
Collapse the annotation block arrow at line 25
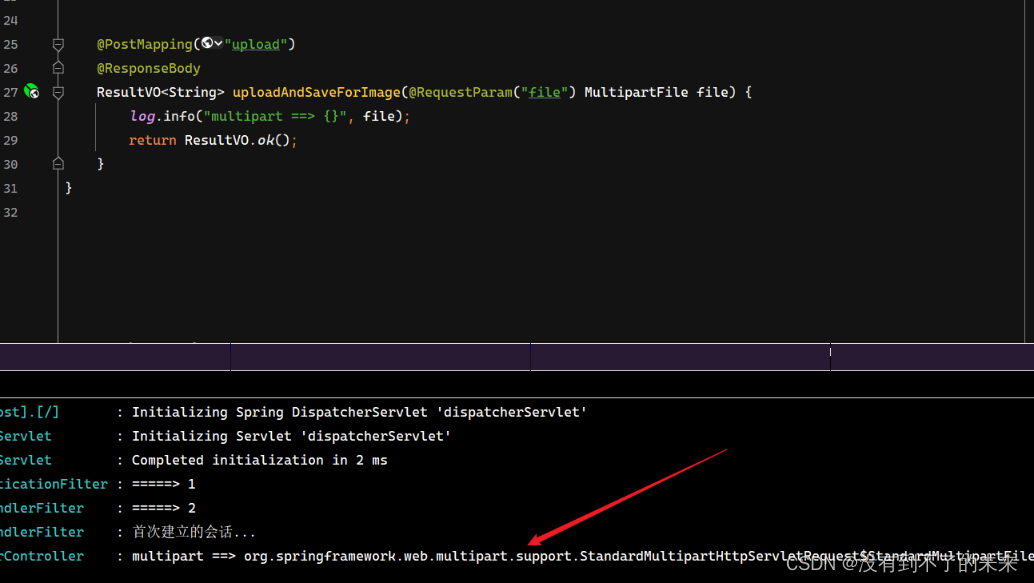tap(57, 44)
